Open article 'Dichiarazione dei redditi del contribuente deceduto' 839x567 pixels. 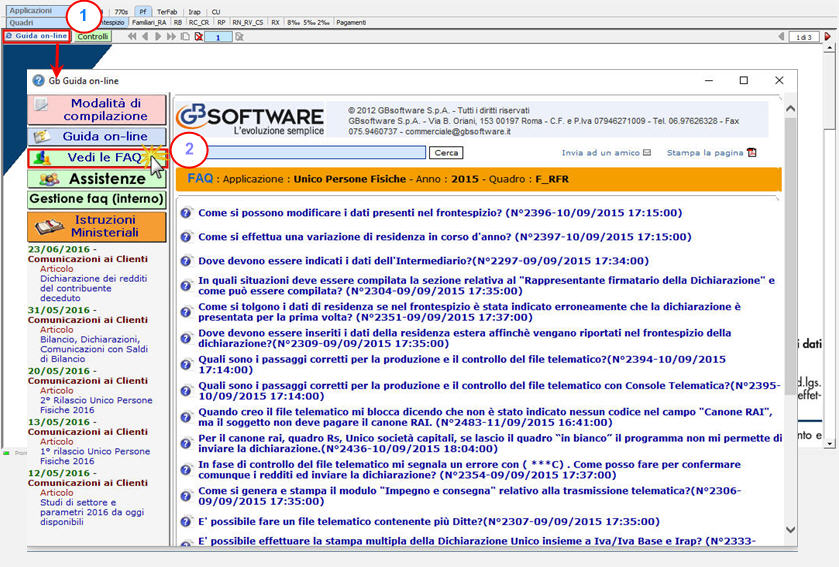[93, 288]
